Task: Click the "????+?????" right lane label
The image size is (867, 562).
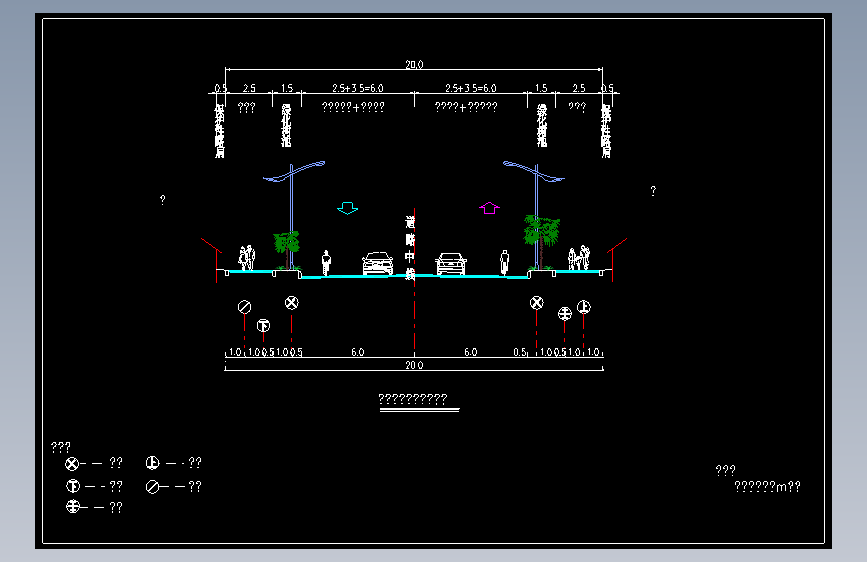Action: pyautogui.click(x=466, y=107)
